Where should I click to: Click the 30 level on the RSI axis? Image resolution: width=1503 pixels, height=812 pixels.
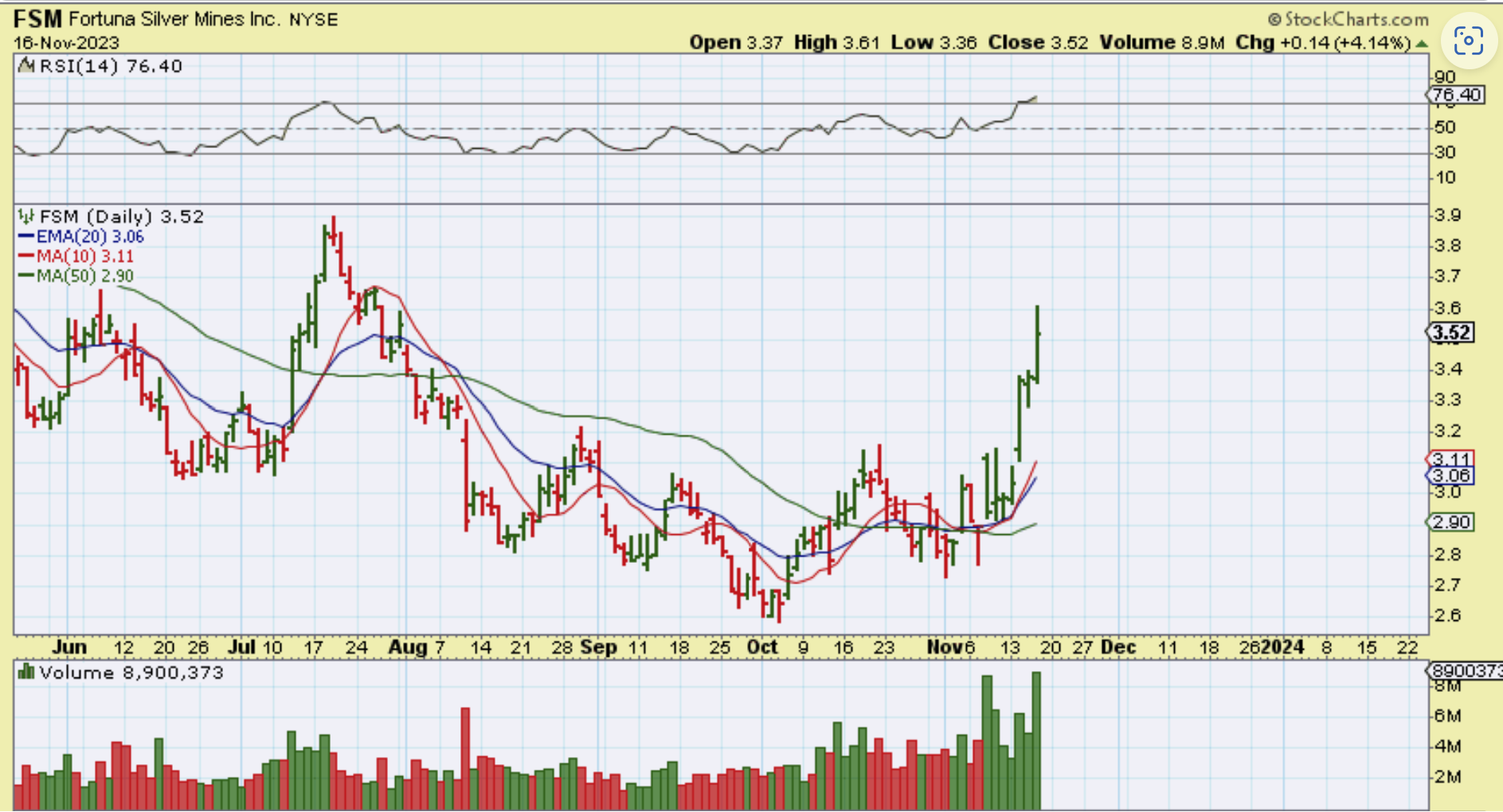(1444, 152)
